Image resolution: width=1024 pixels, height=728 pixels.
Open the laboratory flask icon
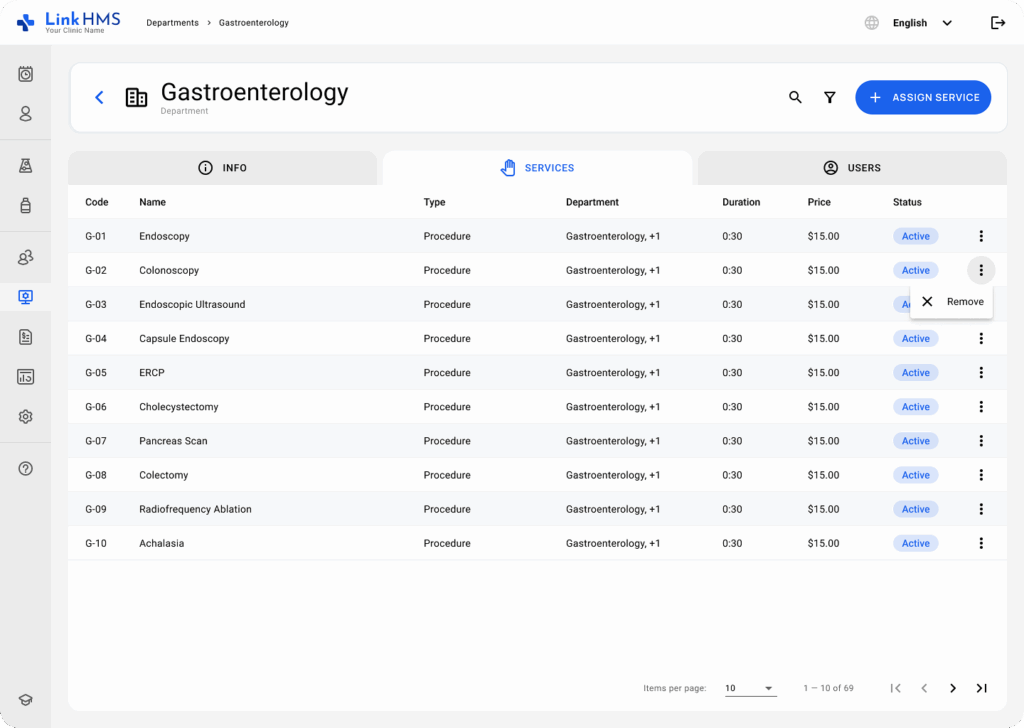coord(25,164)
